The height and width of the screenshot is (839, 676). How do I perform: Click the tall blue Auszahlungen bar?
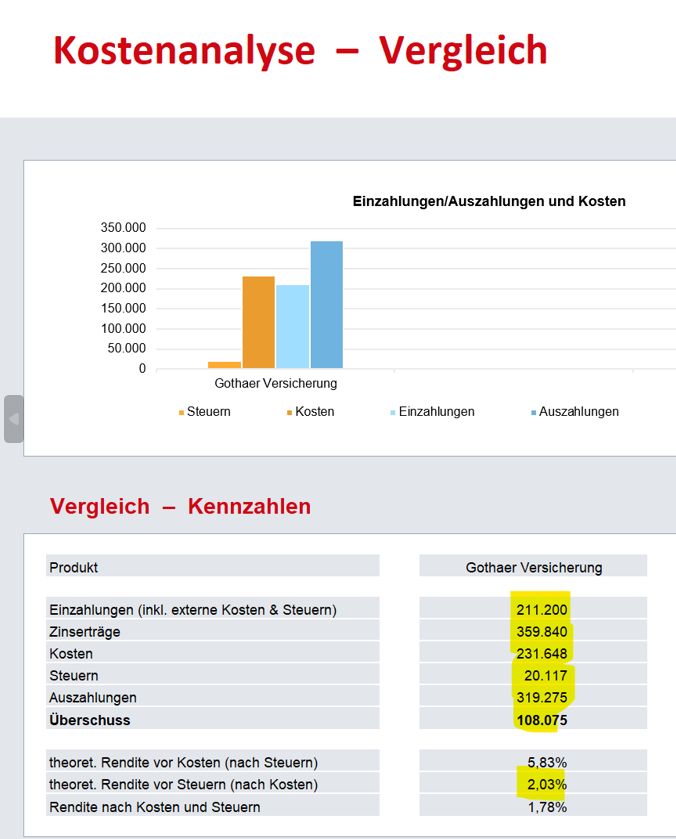tap(326, 304)
